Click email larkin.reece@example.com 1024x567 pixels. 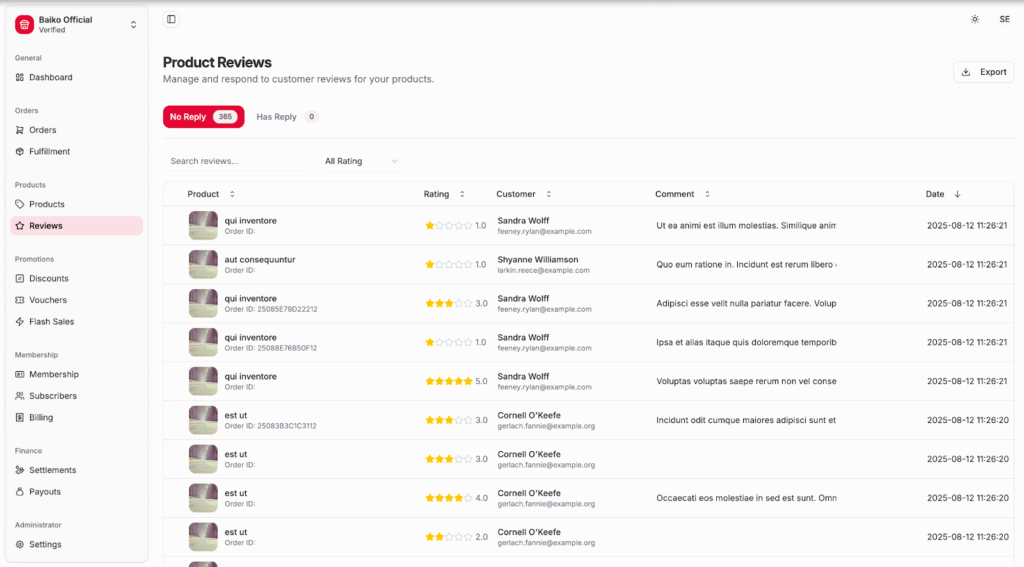pos(543,270)
